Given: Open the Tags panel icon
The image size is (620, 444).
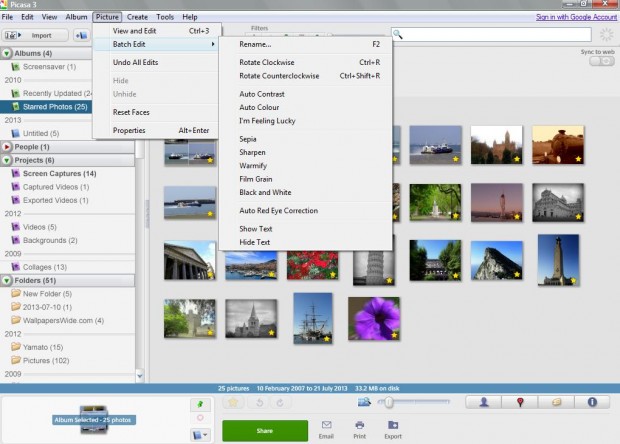Looking at the screenshot, I should (x=556, y=402).
